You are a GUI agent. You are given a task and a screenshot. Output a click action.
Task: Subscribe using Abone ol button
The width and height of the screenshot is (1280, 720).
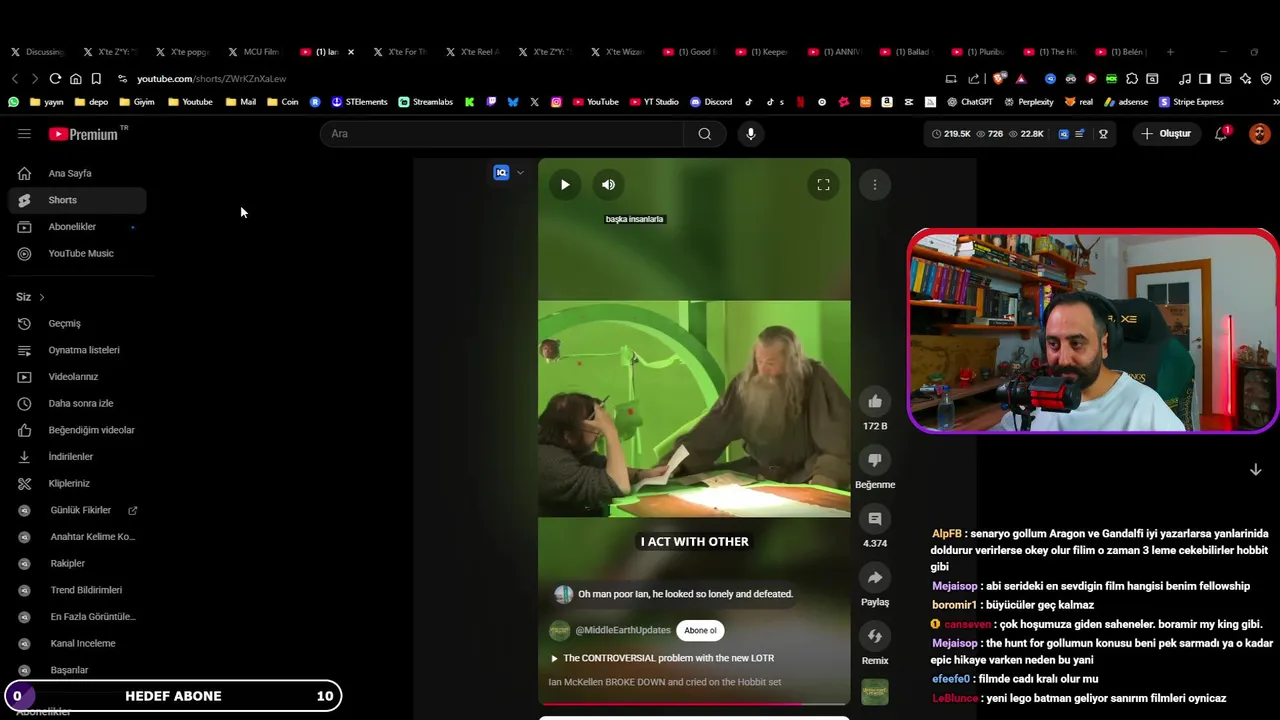tap(700, 631)
